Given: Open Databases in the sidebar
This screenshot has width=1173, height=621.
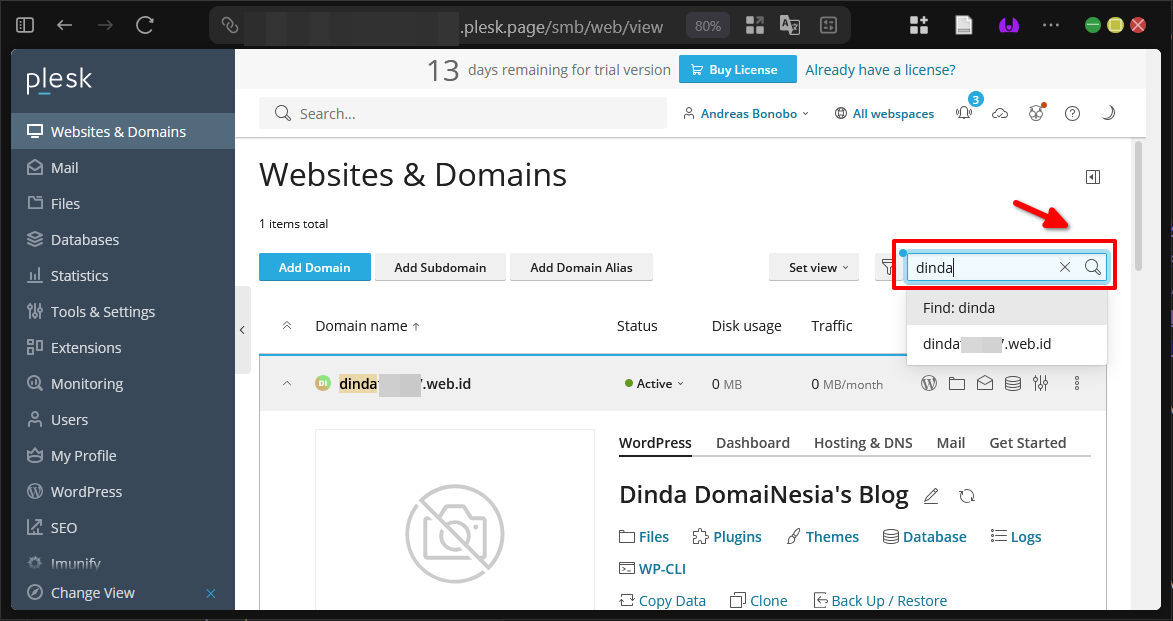Looking at the screenshot, I should (x=85, y=240).
